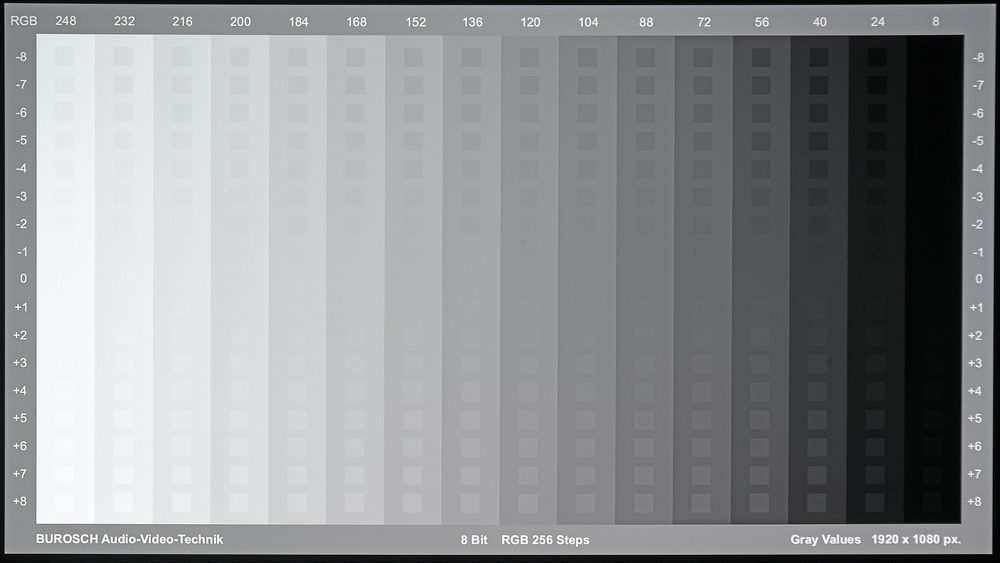The width and height of the screenshot is (1000, 563).
Task: Click the BUROSCH Audio-Video-Technik text
Action: [129, 540]
